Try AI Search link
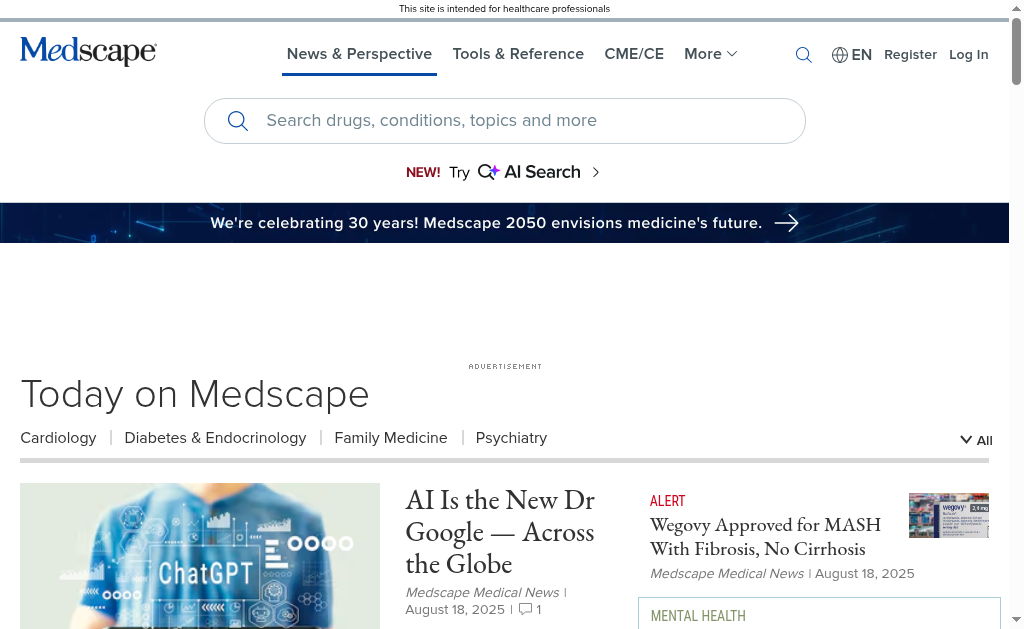 point(502,172)
